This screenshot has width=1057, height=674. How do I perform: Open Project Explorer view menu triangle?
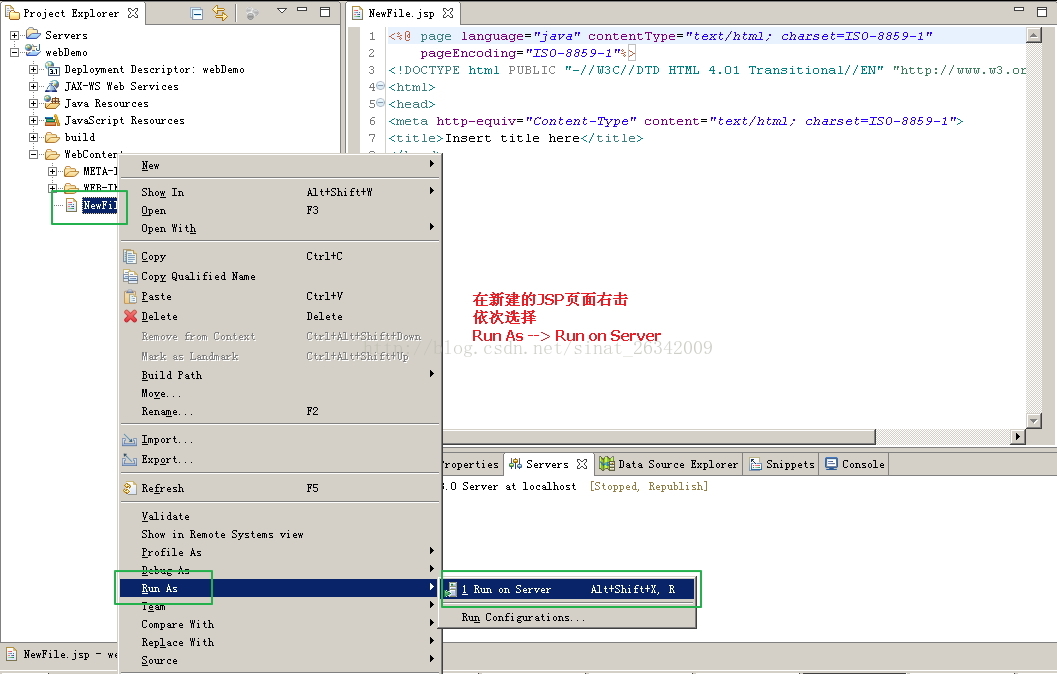[x=282, y=11]
